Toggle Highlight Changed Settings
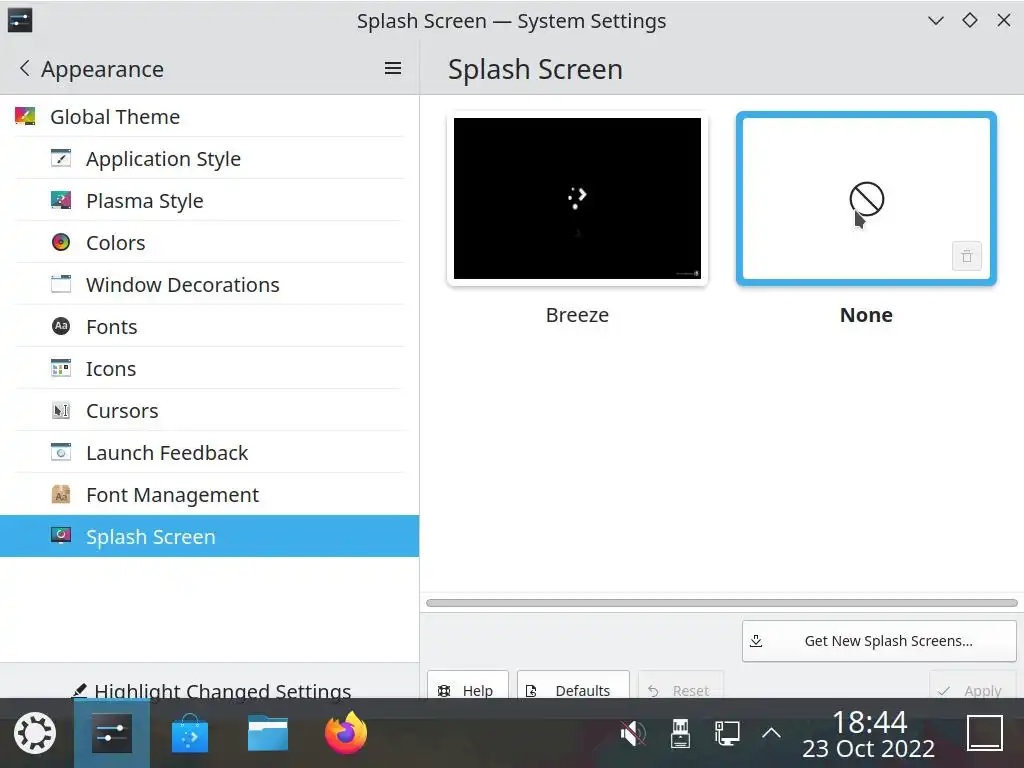Image resolution: width=1024 pixels, height=768 pixels. point(212,690)
